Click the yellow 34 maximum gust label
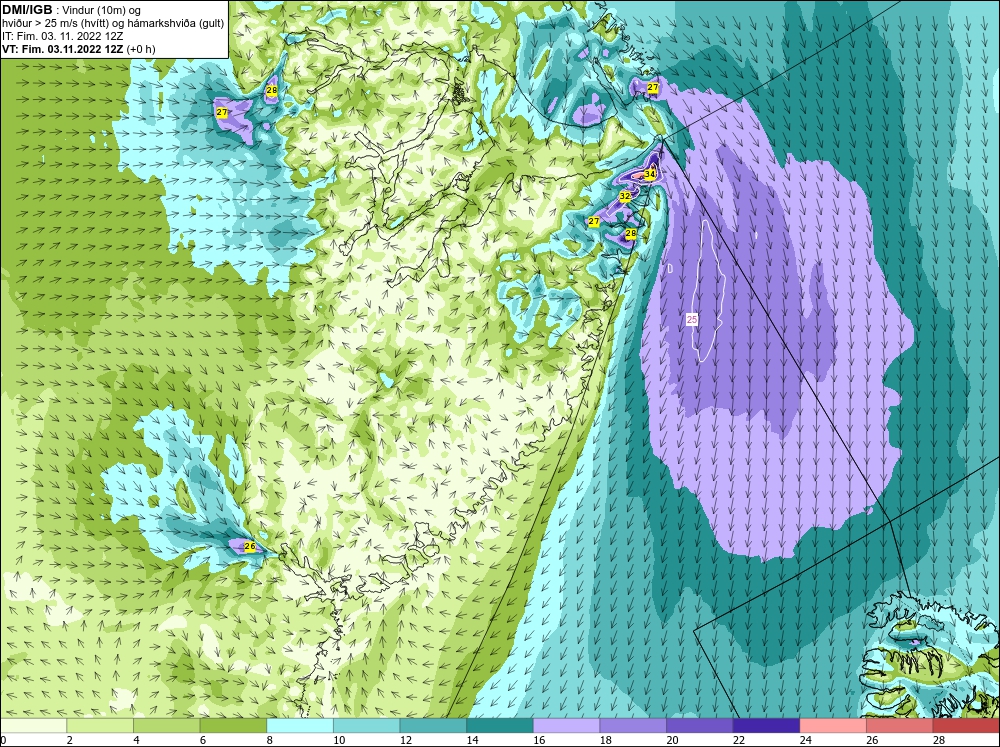This screenshot has height=747, width=1000. click(650, 174)
